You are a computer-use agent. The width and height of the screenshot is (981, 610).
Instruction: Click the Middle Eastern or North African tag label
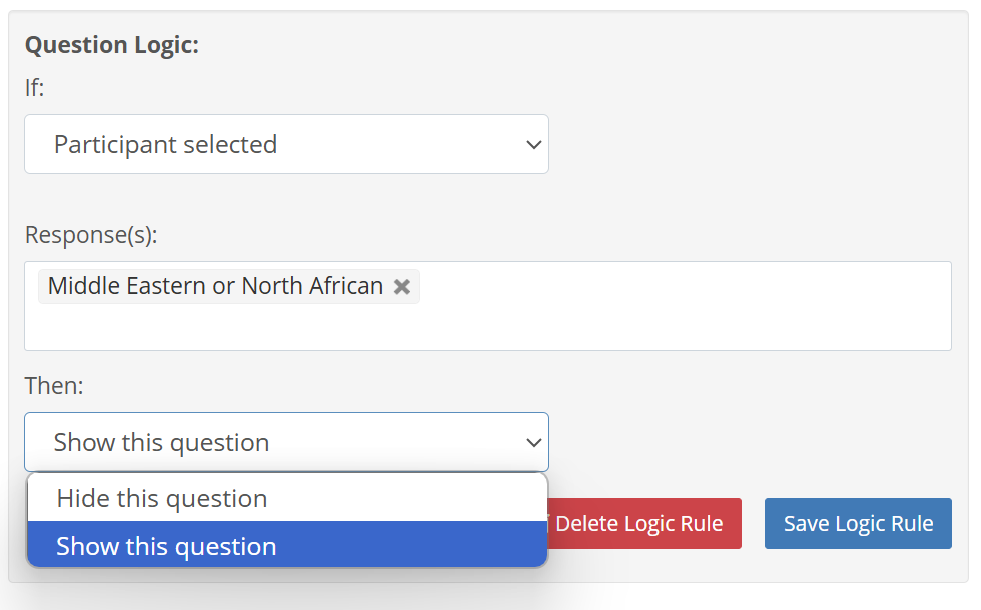tap(215, 287)
